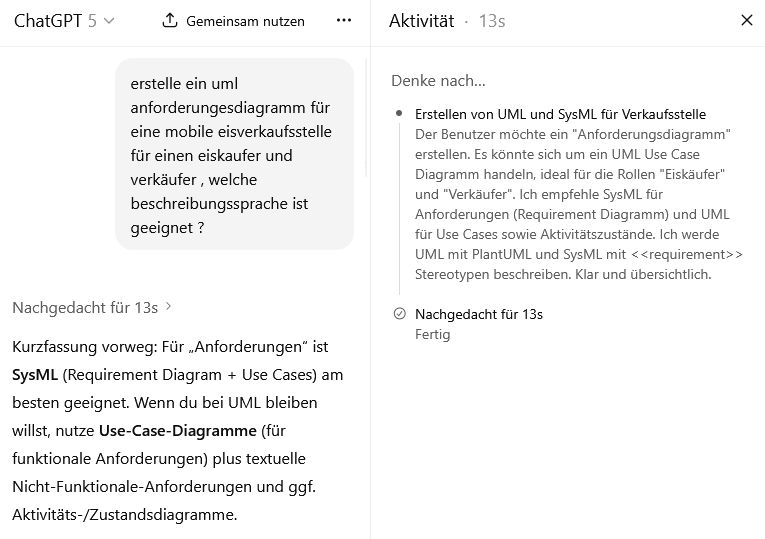Click the reasoning summary paragraph in the activity panel

coord(578,203)
